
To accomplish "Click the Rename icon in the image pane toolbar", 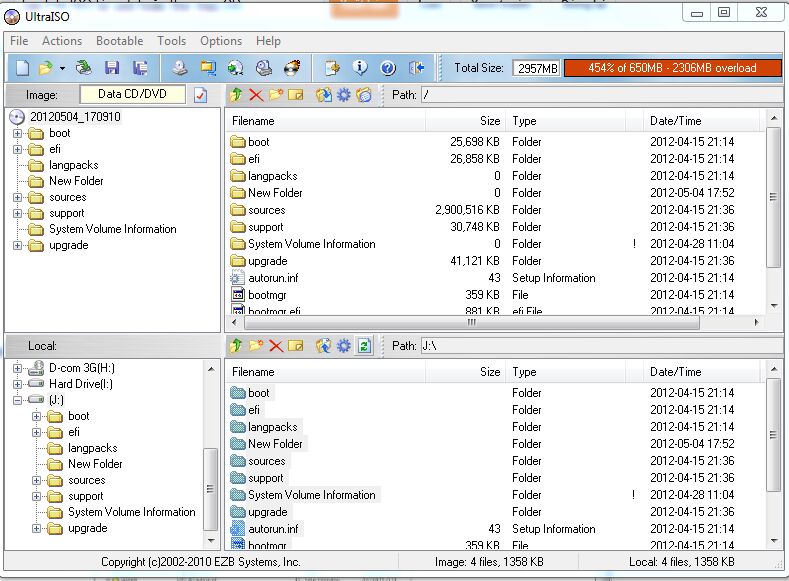I will point(296,95).
